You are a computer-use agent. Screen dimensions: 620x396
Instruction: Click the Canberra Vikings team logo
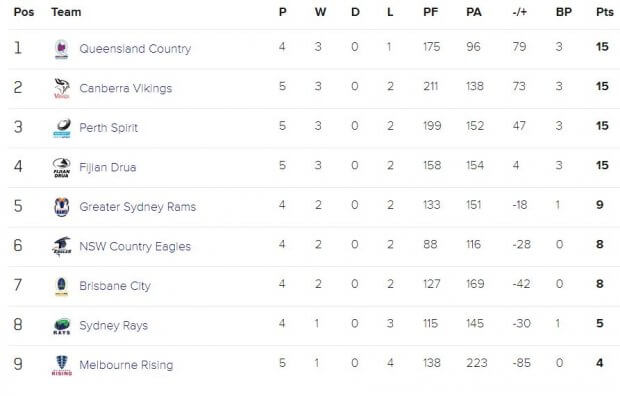(x=62, y=88)
